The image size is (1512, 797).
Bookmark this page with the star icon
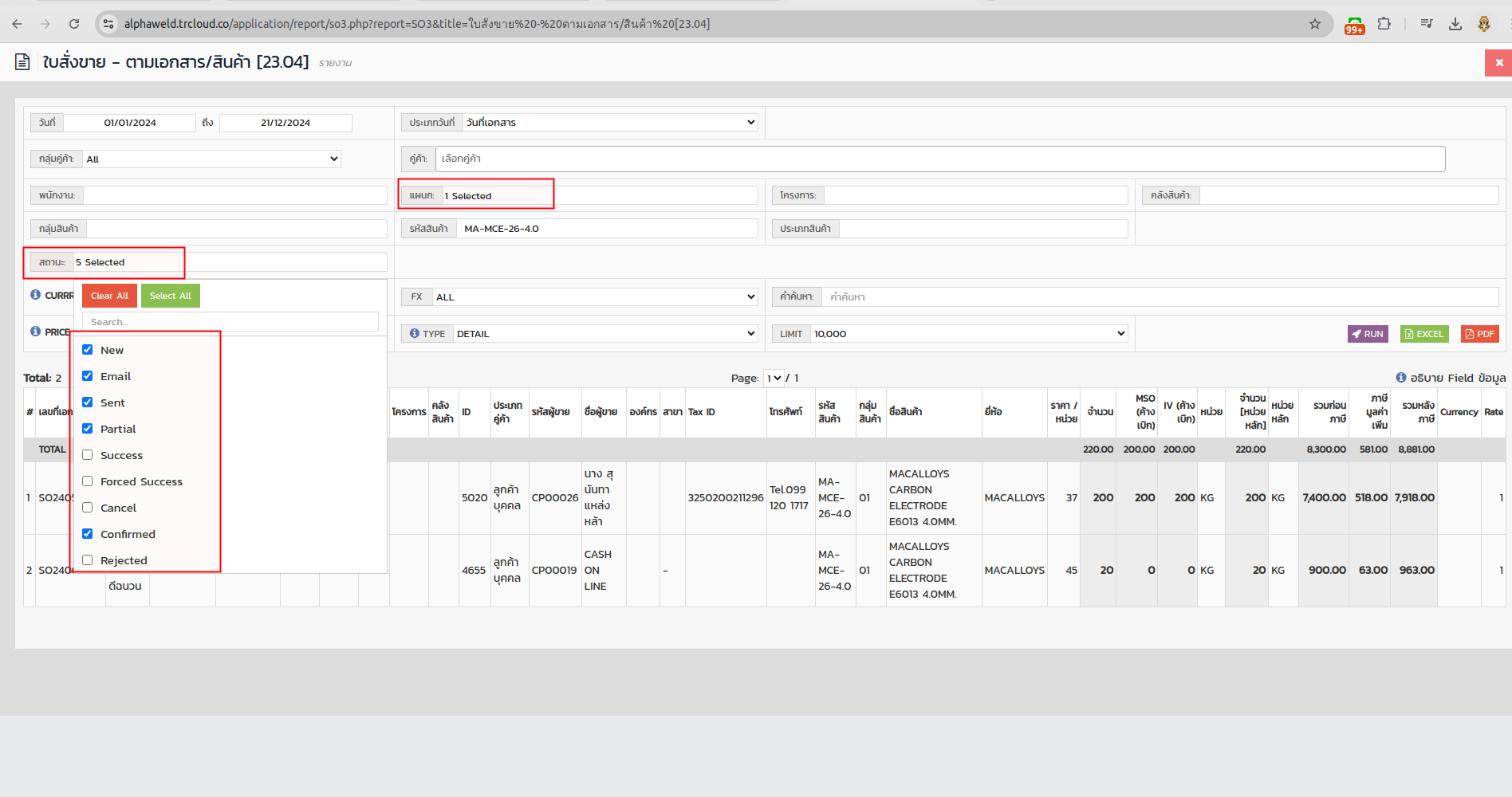pyautogui.click(x=1315, y=24)
